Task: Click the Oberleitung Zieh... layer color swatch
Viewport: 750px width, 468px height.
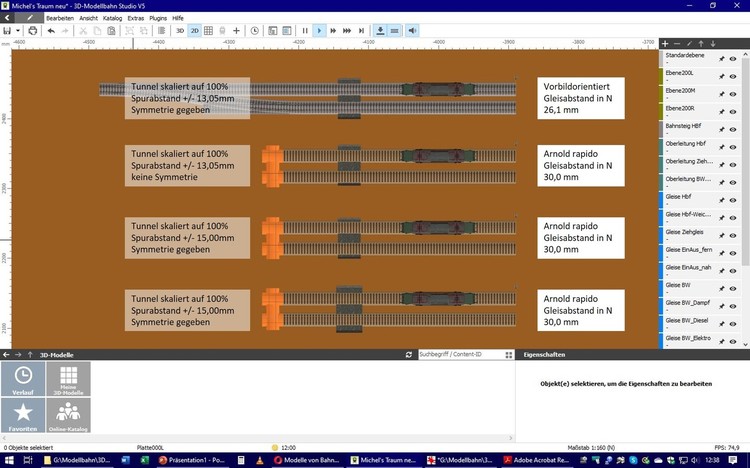Action: [662, 165]
